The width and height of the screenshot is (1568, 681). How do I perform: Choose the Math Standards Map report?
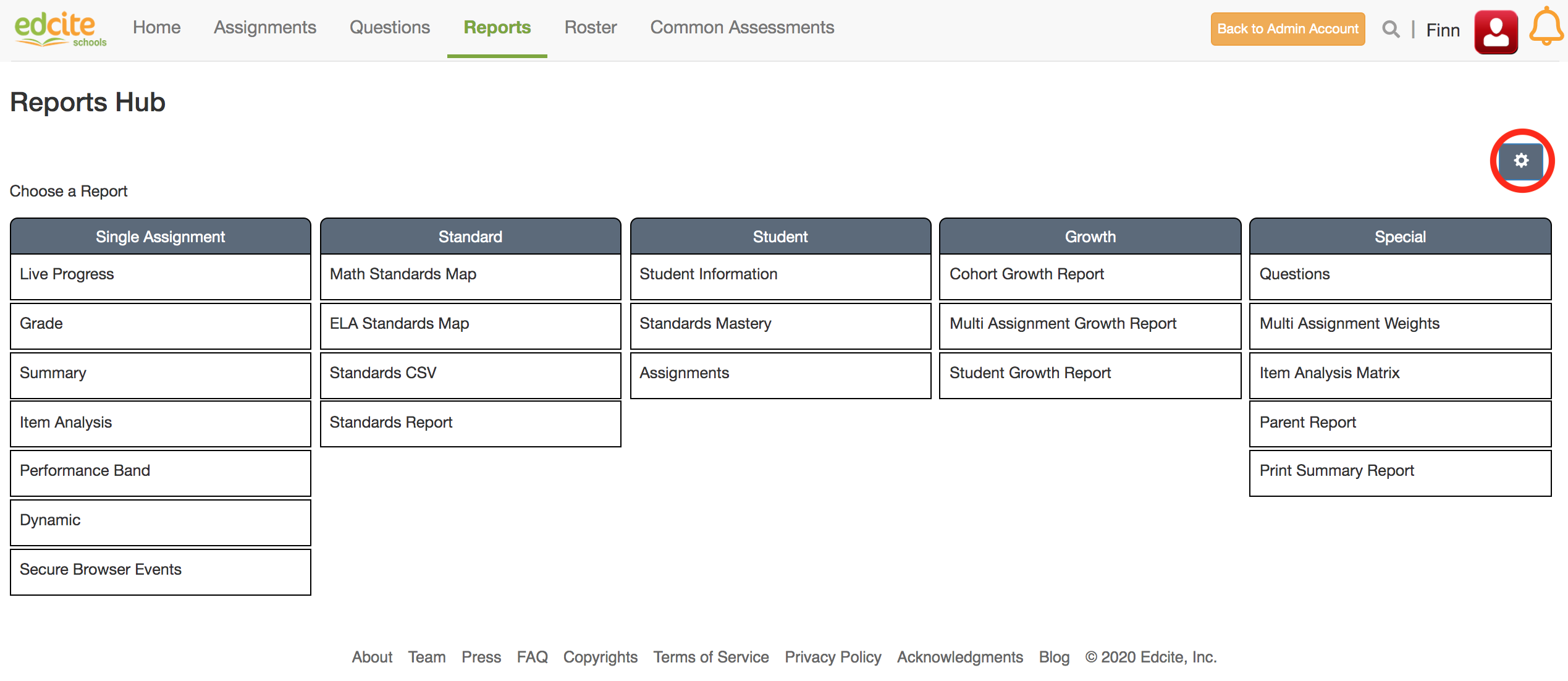pos(470,274)
